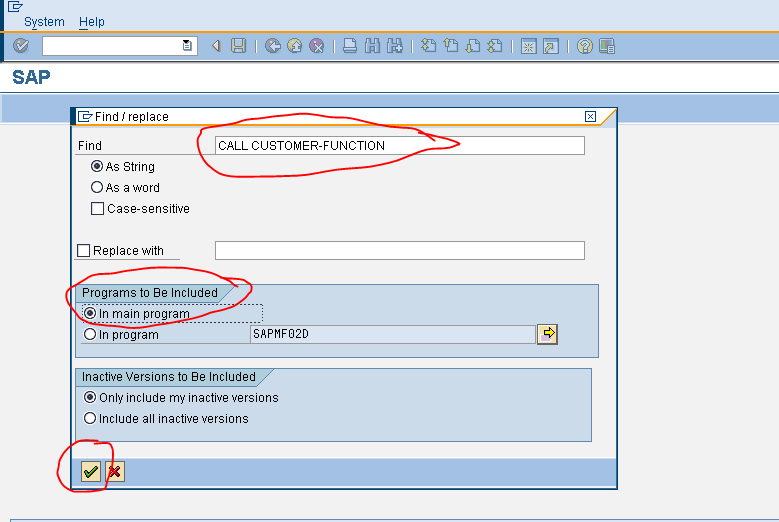Image resolution: width=779 pixels, height=522 pixels.
Task: Cancel dialog with red X button
Action: (115, 471)
